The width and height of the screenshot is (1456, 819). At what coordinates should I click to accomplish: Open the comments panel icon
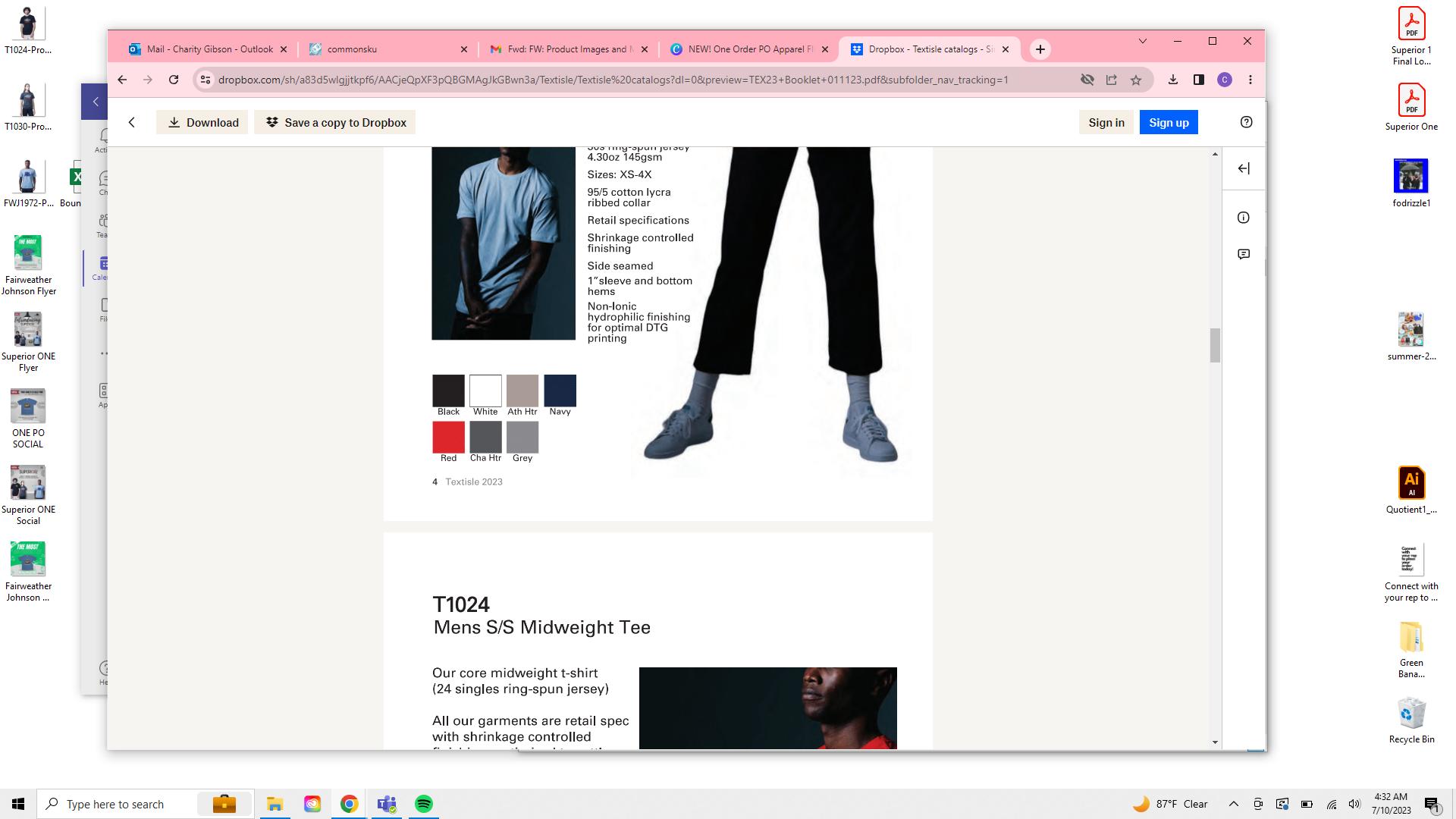(x=1244, y=254)
